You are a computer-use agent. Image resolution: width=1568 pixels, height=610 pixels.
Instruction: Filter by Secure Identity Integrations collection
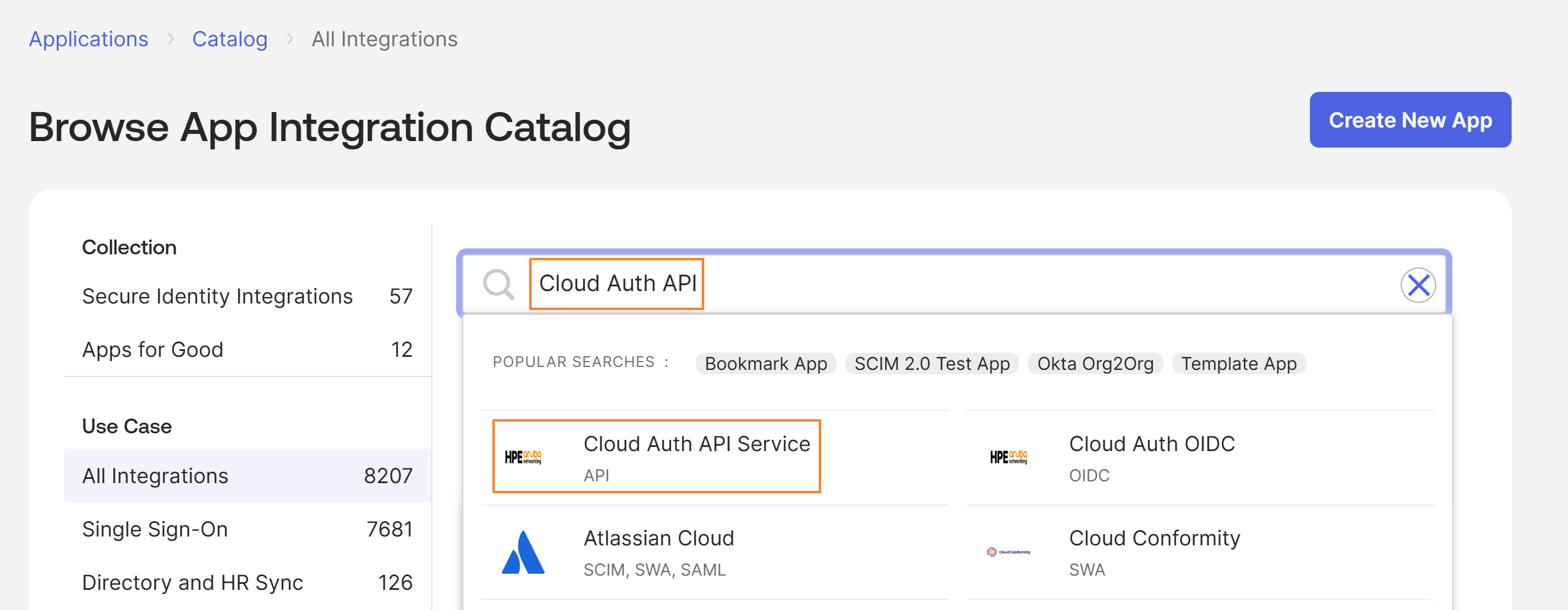[247, 296]
